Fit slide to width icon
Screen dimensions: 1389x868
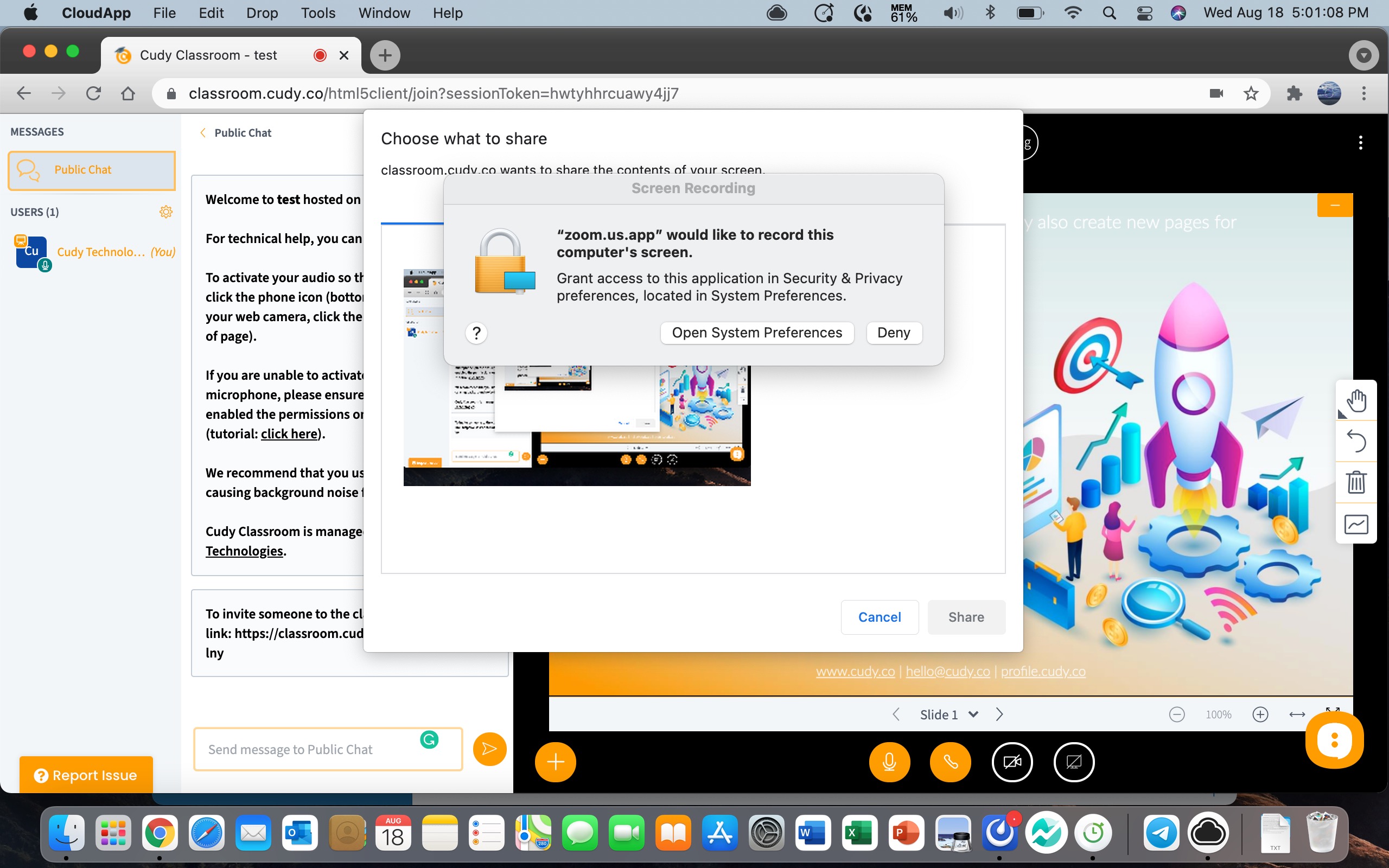pyautogui.click(x=1297, y=714)
